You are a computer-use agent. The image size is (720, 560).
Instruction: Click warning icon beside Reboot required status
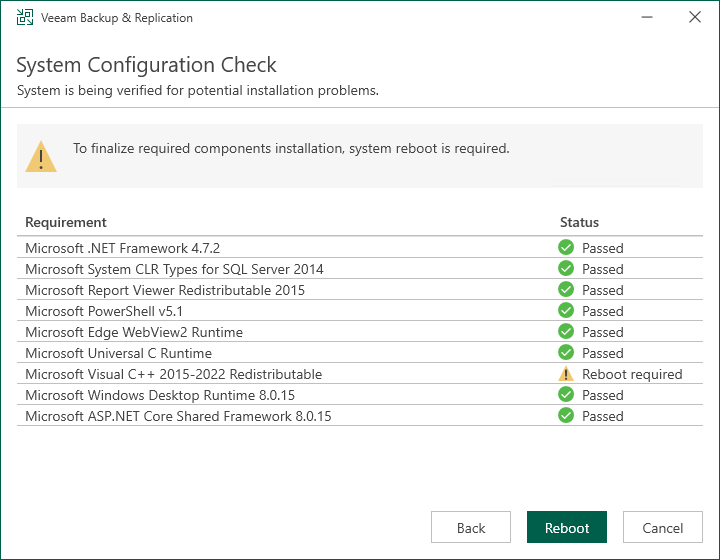point(566,374)
